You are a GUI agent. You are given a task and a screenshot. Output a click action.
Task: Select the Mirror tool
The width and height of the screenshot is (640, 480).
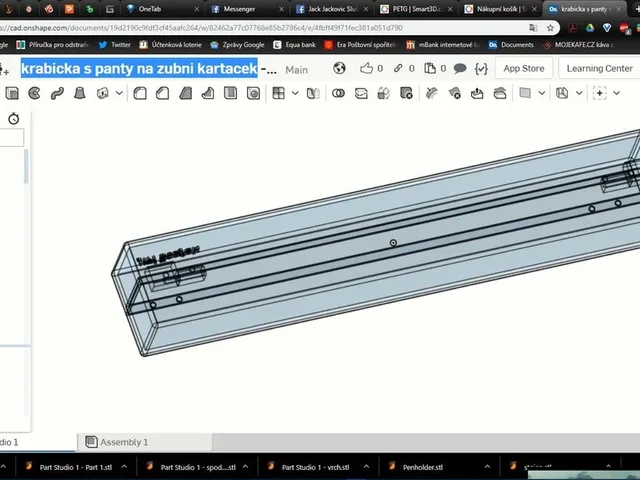pyautogui.click(x=313, y=93)
